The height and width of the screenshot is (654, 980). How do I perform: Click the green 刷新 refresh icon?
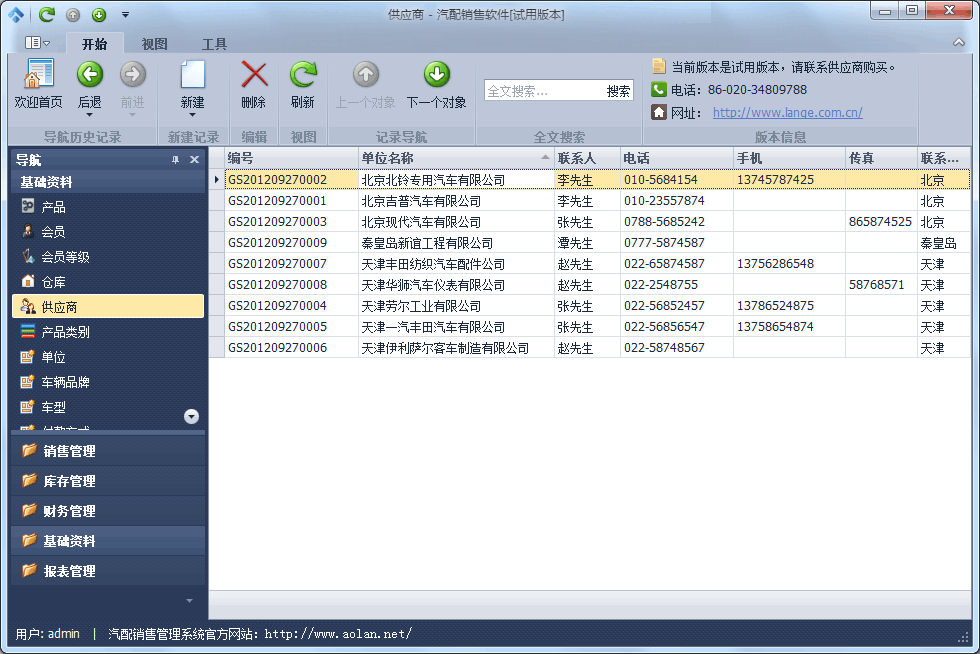tap(303, 76)
